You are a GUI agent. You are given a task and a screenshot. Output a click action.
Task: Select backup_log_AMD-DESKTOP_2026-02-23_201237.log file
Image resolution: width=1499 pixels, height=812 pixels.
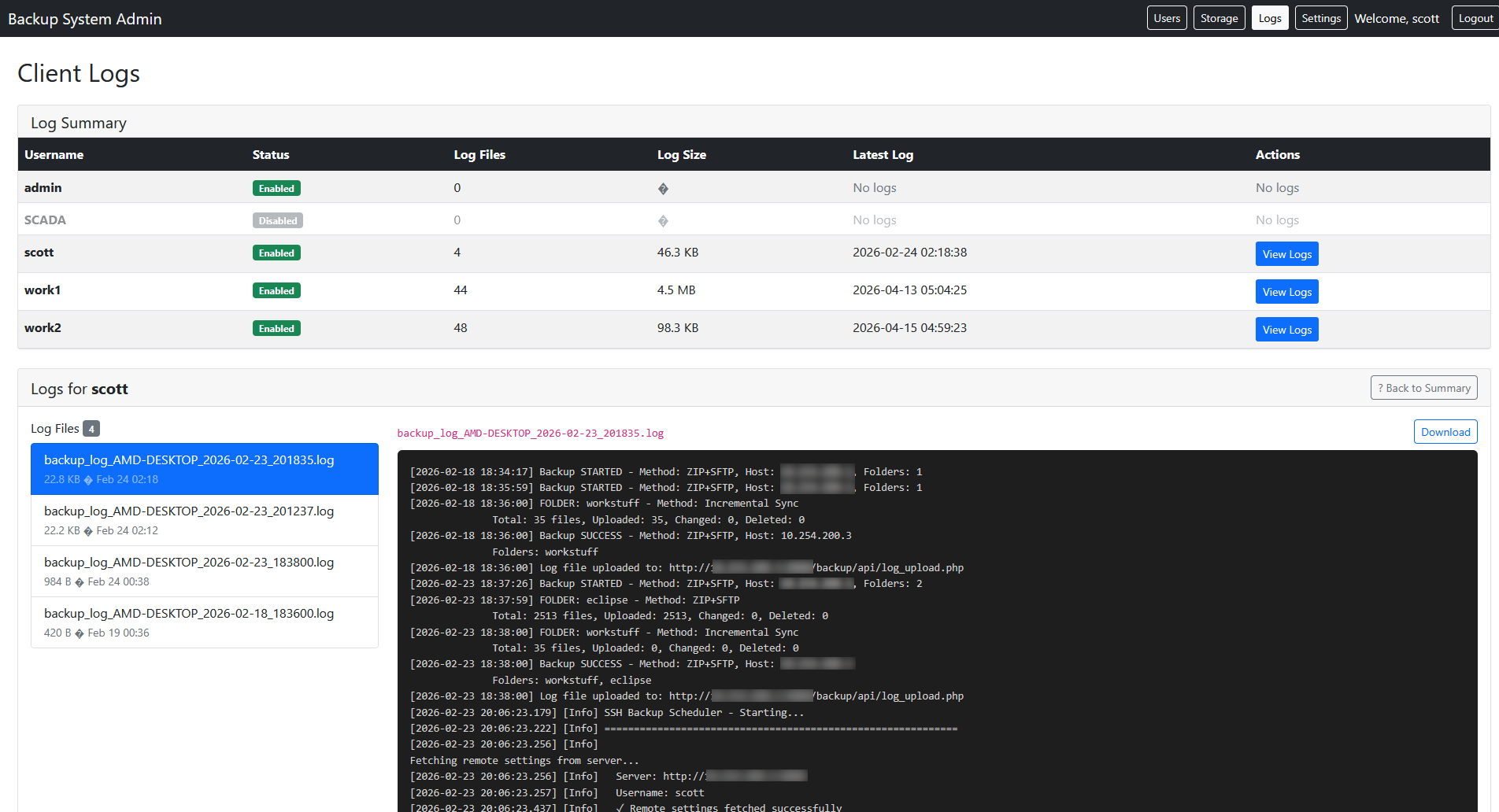[205, 520]
